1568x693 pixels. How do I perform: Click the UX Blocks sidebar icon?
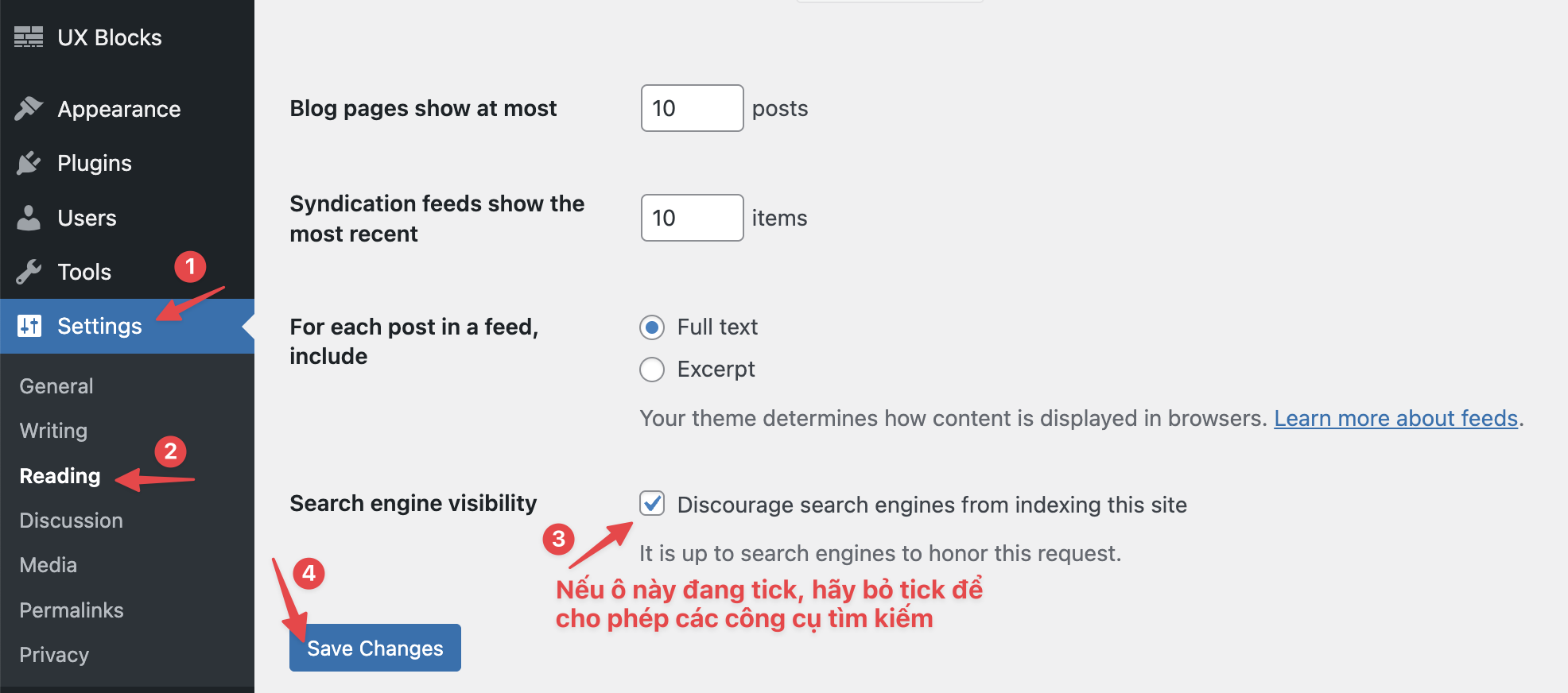(29, 37)
